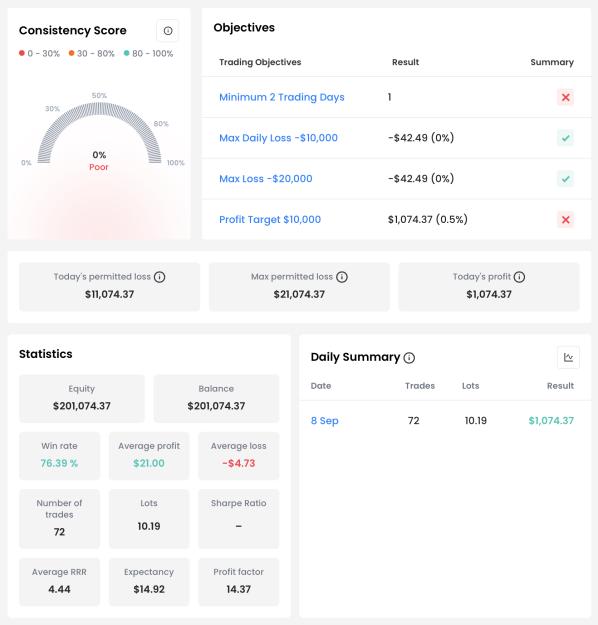Open Profit Target $10,000 objective link
Image resolution: width=598 pixels, height=625 pixels.
point(270,220)
